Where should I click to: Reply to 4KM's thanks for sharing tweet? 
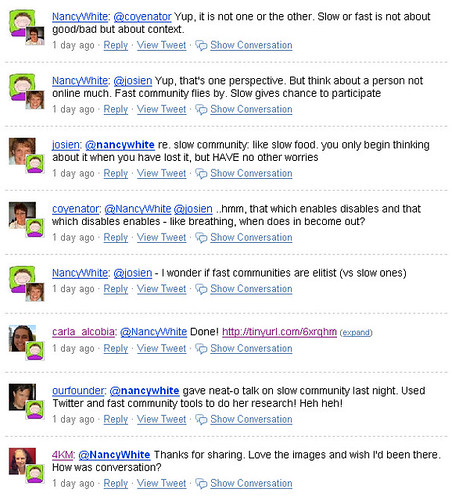(x=116, y=484)
